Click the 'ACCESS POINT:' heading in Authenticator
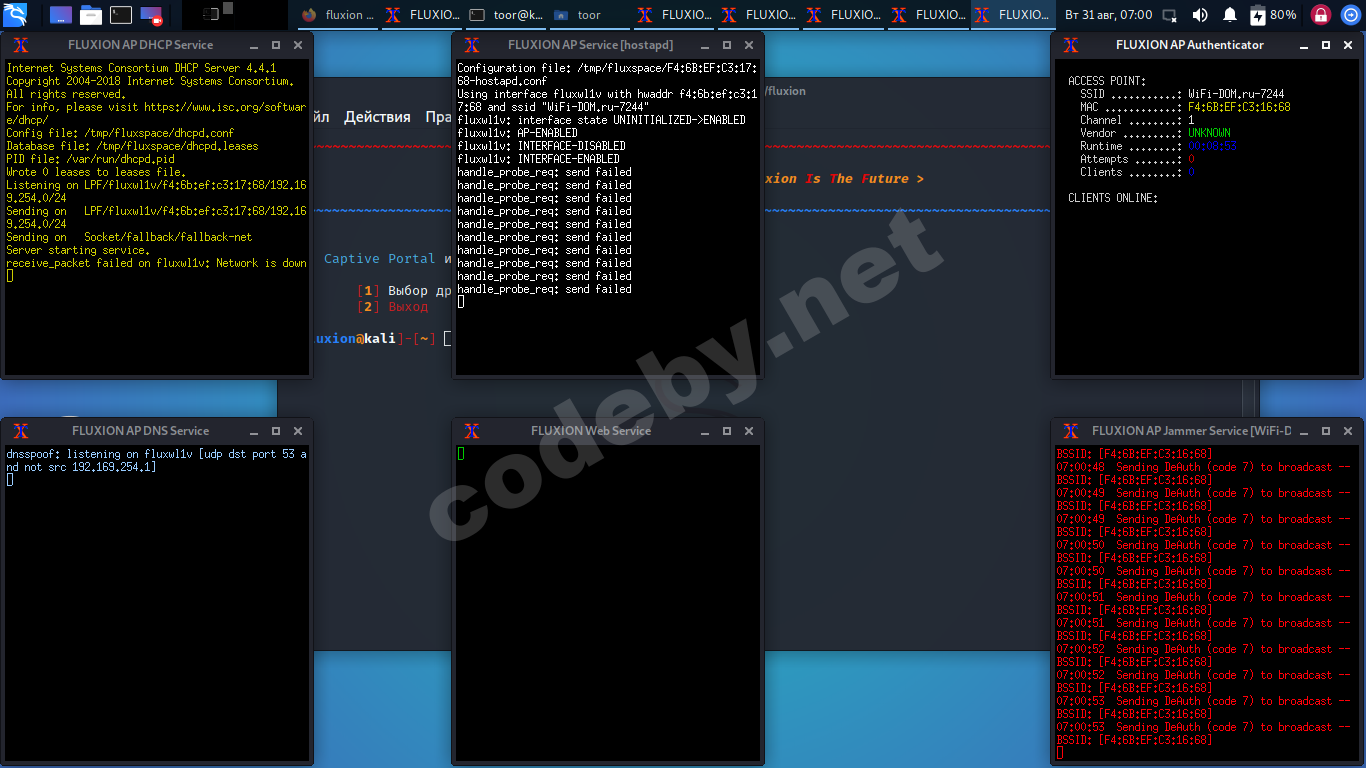This screenshot has height=768, width=1366. (x=1107, y=81)
